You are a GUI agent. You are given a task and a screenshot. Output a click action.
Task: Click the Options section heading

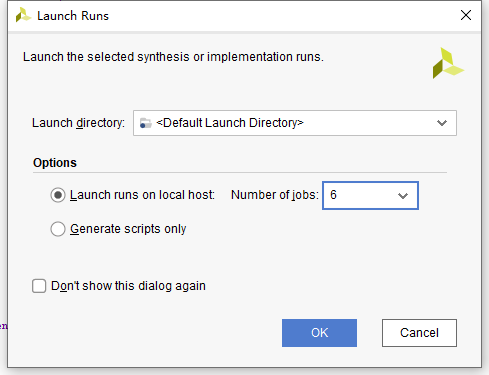point(55,163)
